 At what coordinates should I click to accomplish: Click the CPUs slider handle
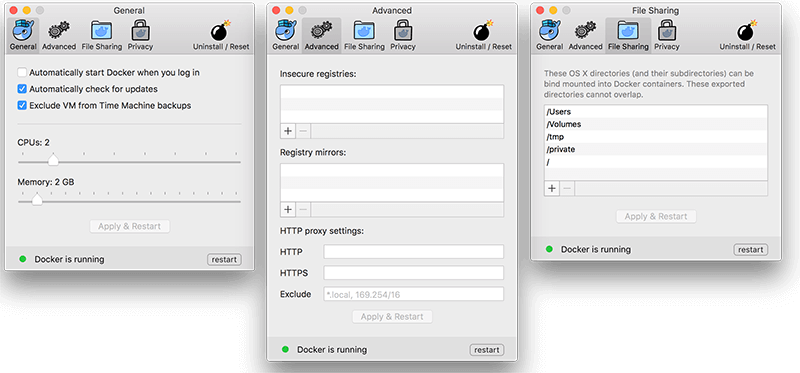coord(53,160)
